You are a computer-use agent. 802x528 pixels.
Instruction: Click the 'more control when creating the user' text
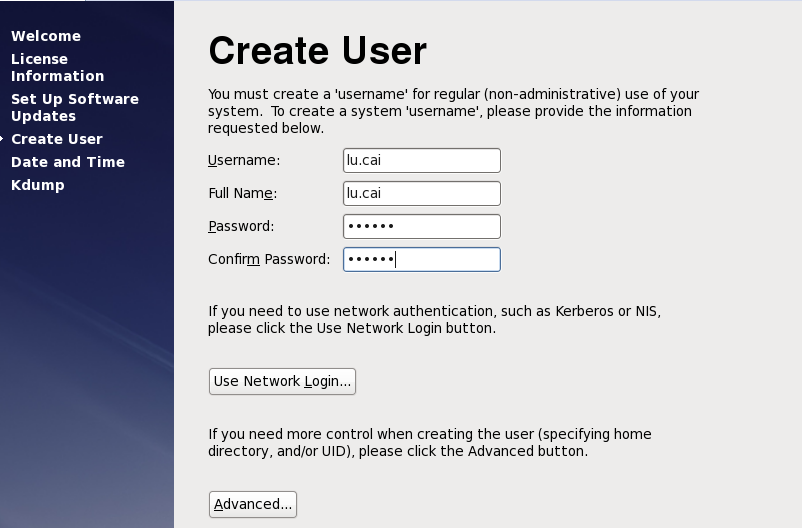(x=430, y=443)
